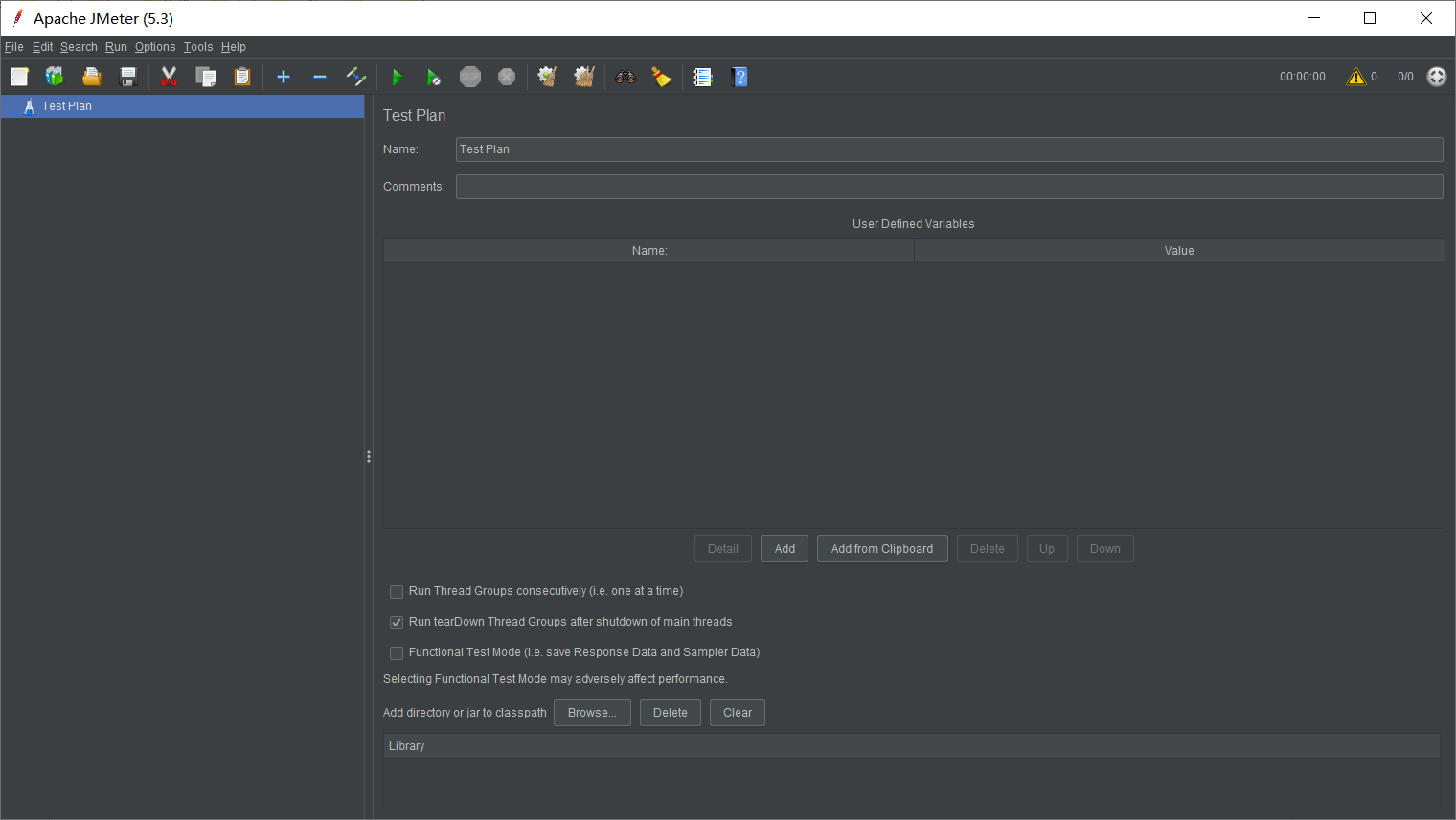Viewport: 1456px width, 820px height.
Task: Click the Reset Search brush icon
Action: tap(662, 77)
